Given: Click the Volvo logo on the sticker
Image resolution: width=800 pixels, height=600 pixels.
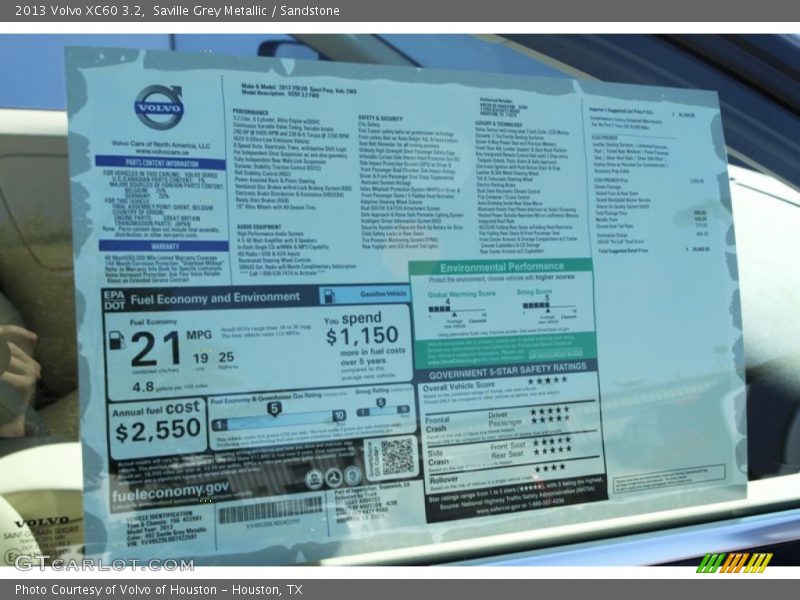Looking at the screenshot, I should coord(160,107).
